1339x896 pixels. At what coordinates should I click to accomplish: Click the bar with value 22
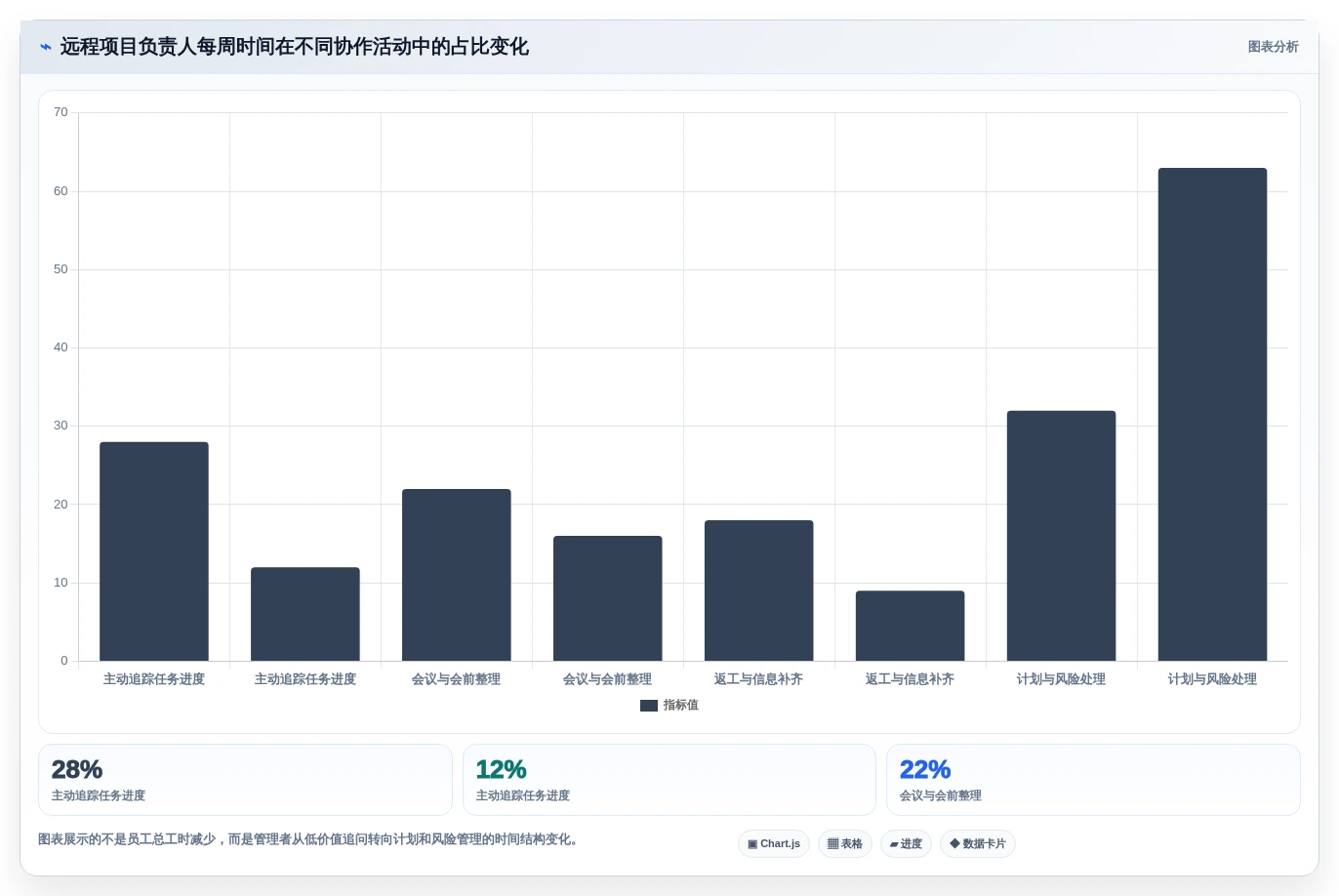pyautogui.click(x=457, y=575)
